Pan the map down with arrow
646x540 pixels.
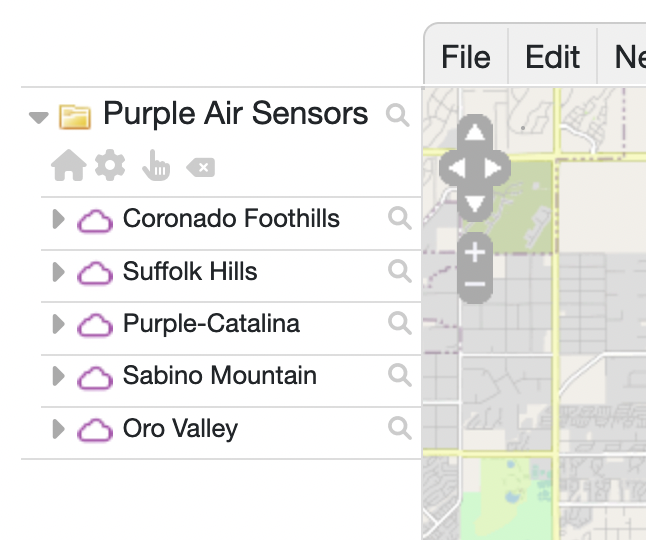476,203
